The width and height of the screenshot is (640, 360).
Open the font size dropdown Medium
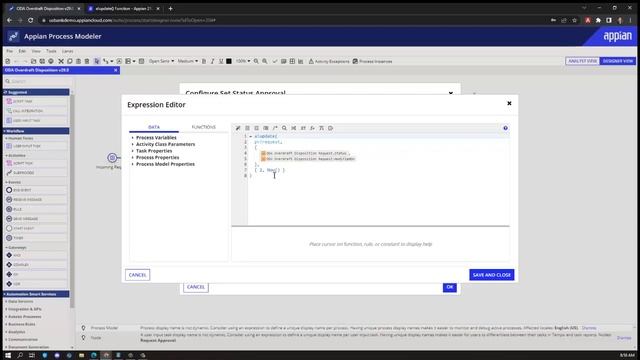point(188,61)
